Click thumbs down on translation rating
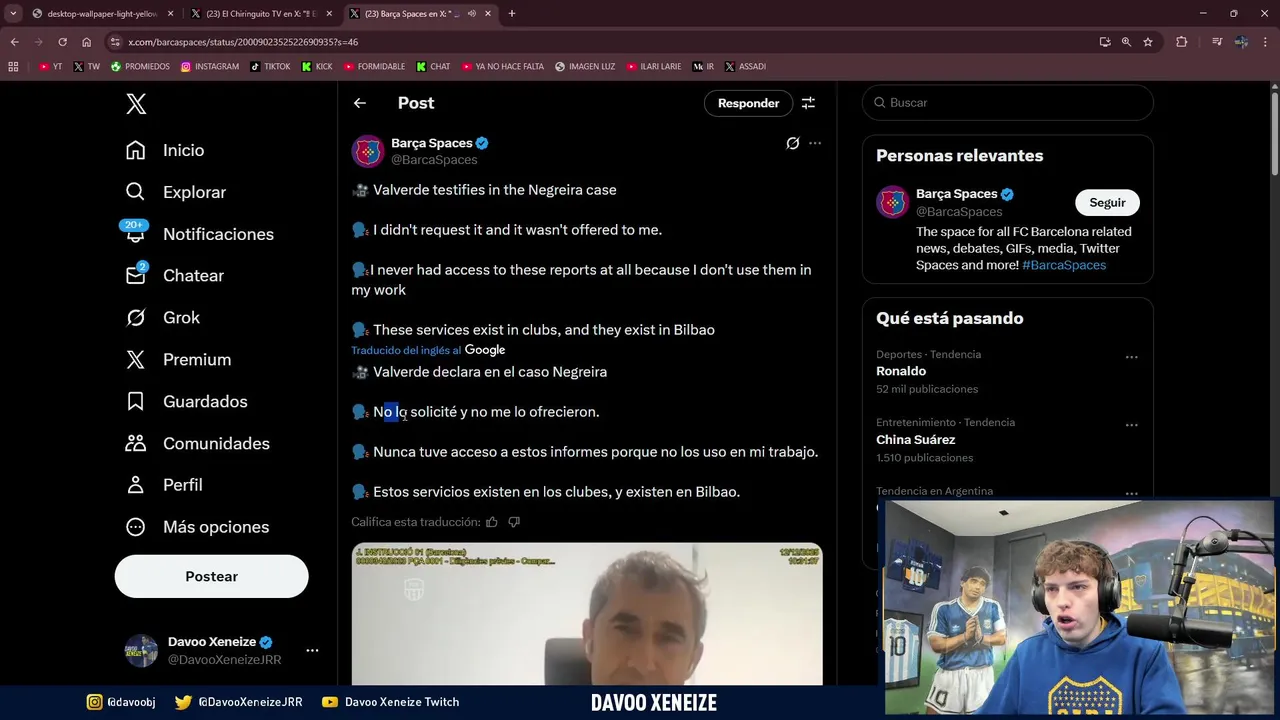Image resolution: width=1280 pixels, height=720 pixels. 514,522
